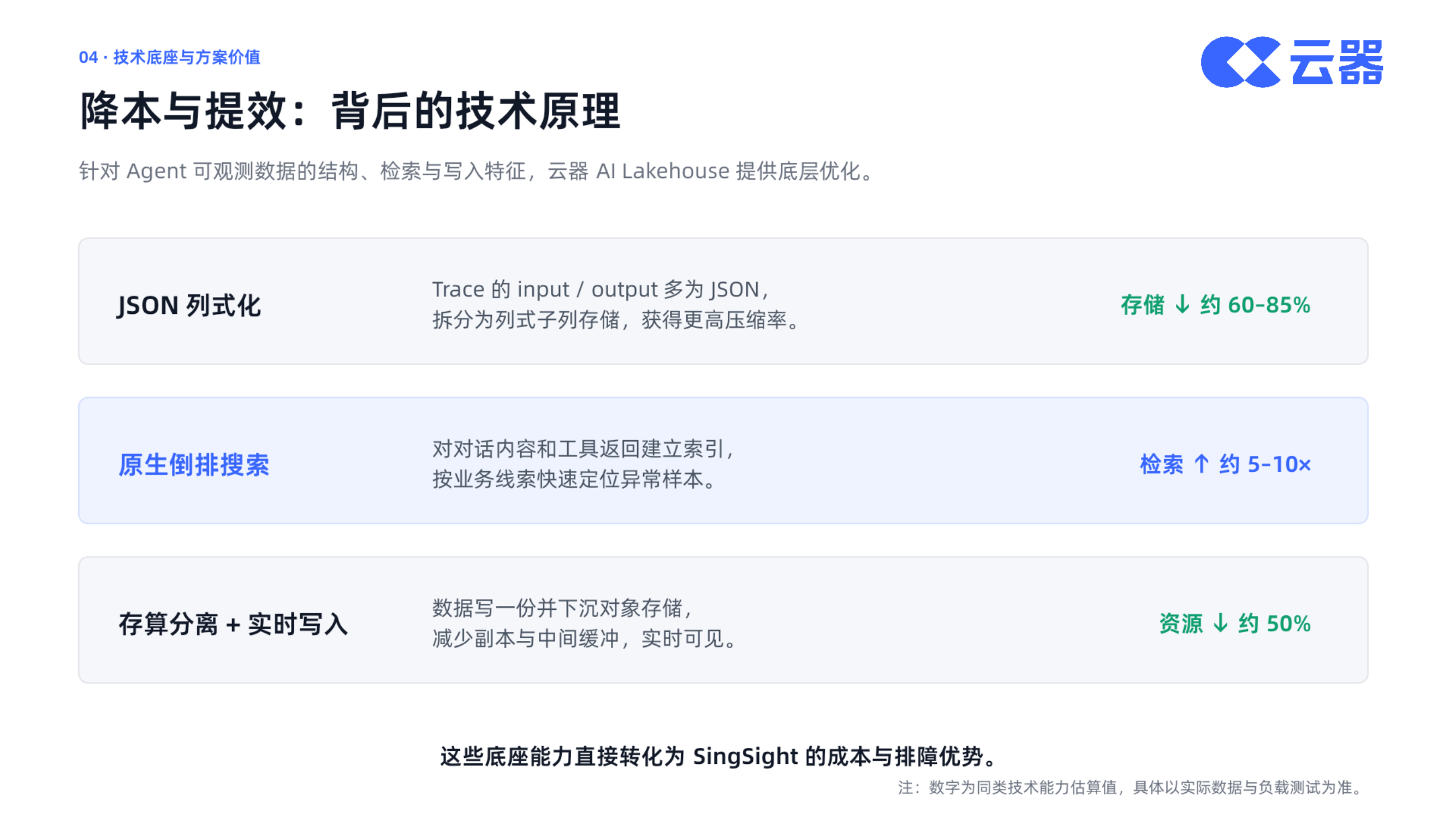This screenshot has width=1456, height=819.
Task: Click the down arrow in 存储 metric
Action: 1182,305
